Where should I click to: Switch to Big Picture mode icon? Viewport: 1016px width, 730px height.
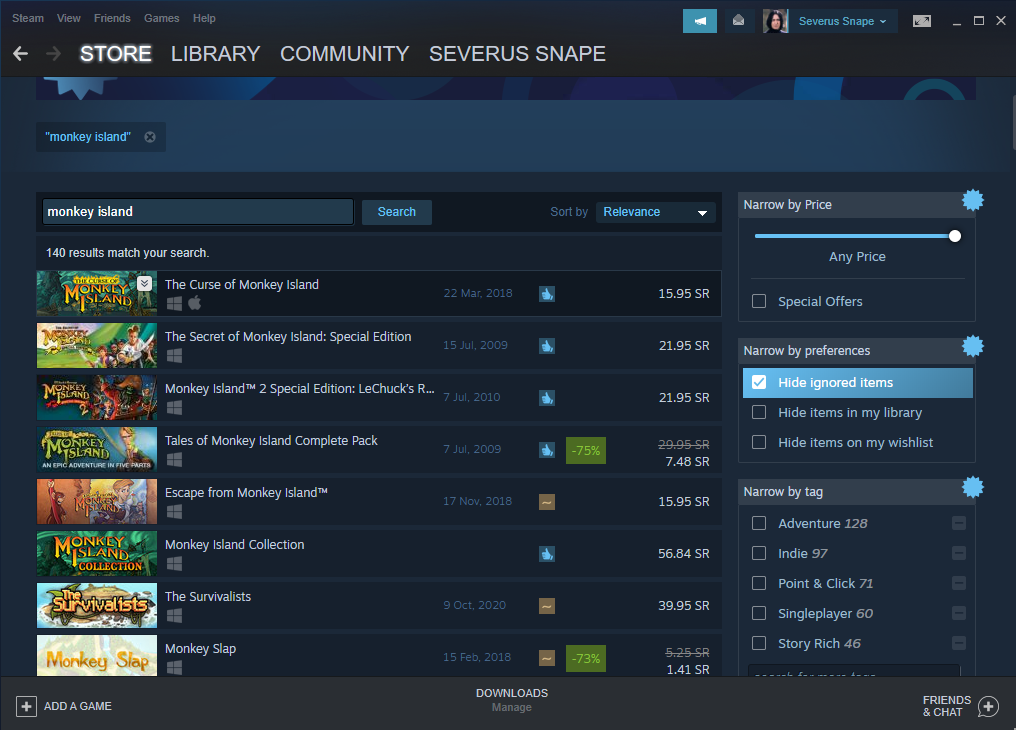pyautogui.click(x=921, y=21)
